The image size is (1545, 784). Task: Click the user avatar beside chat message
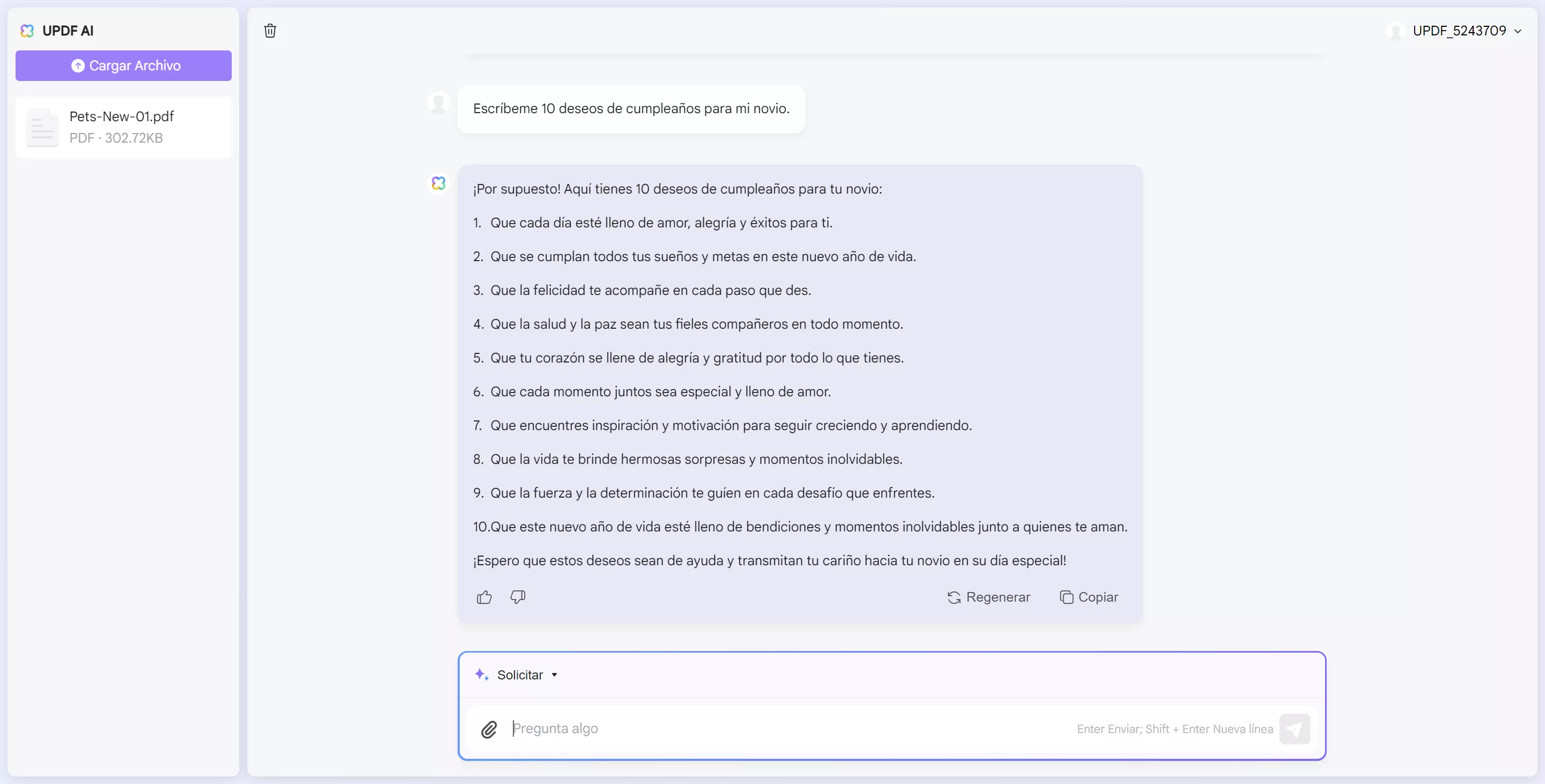point(438,103)
